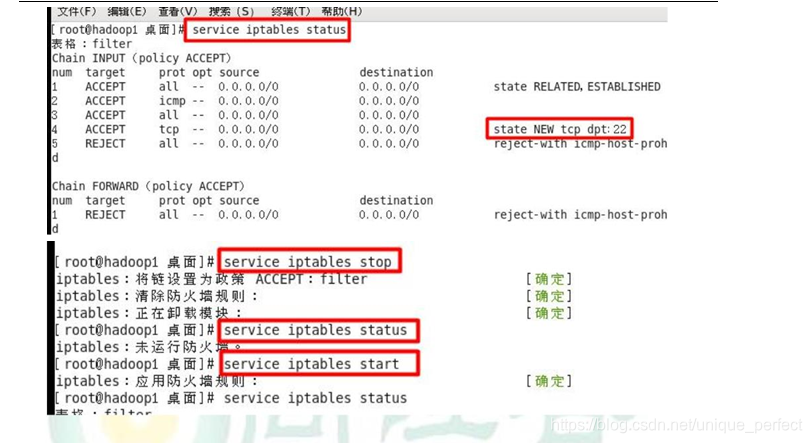This screenshot has height=443, width=812.
Task: Click [确定] beside '清除防火墙规则'
Action: [548, 296]
